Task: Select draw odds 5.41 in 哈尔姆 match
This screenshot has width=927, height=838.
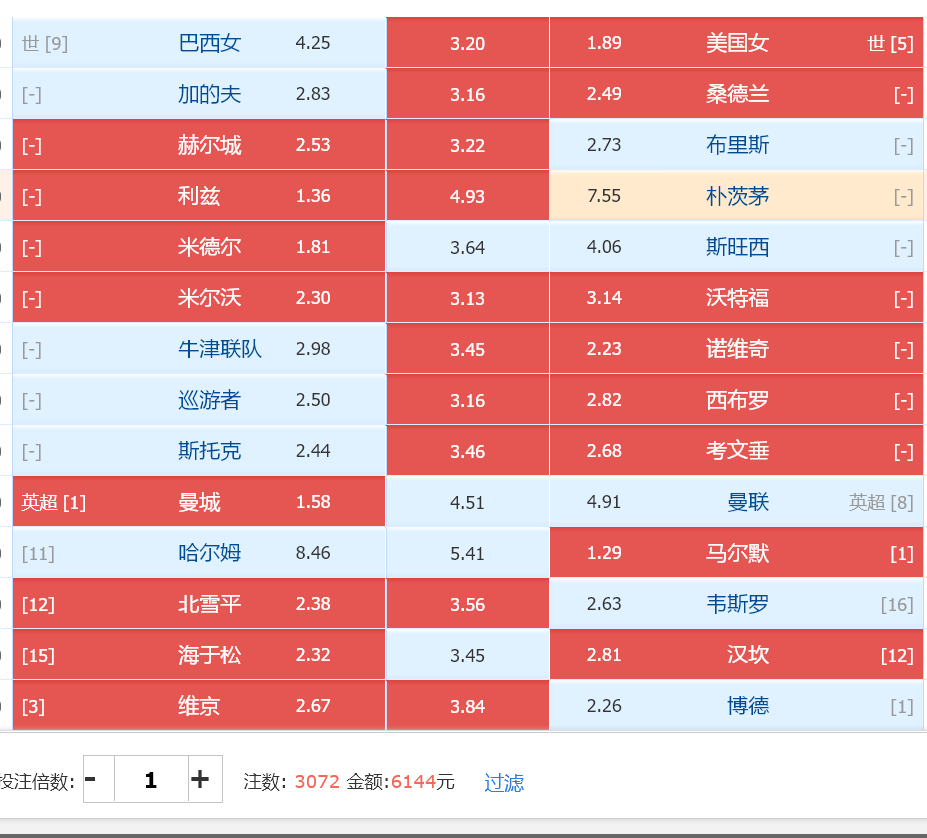Action: pyautogui.click(x=468, y=552)
